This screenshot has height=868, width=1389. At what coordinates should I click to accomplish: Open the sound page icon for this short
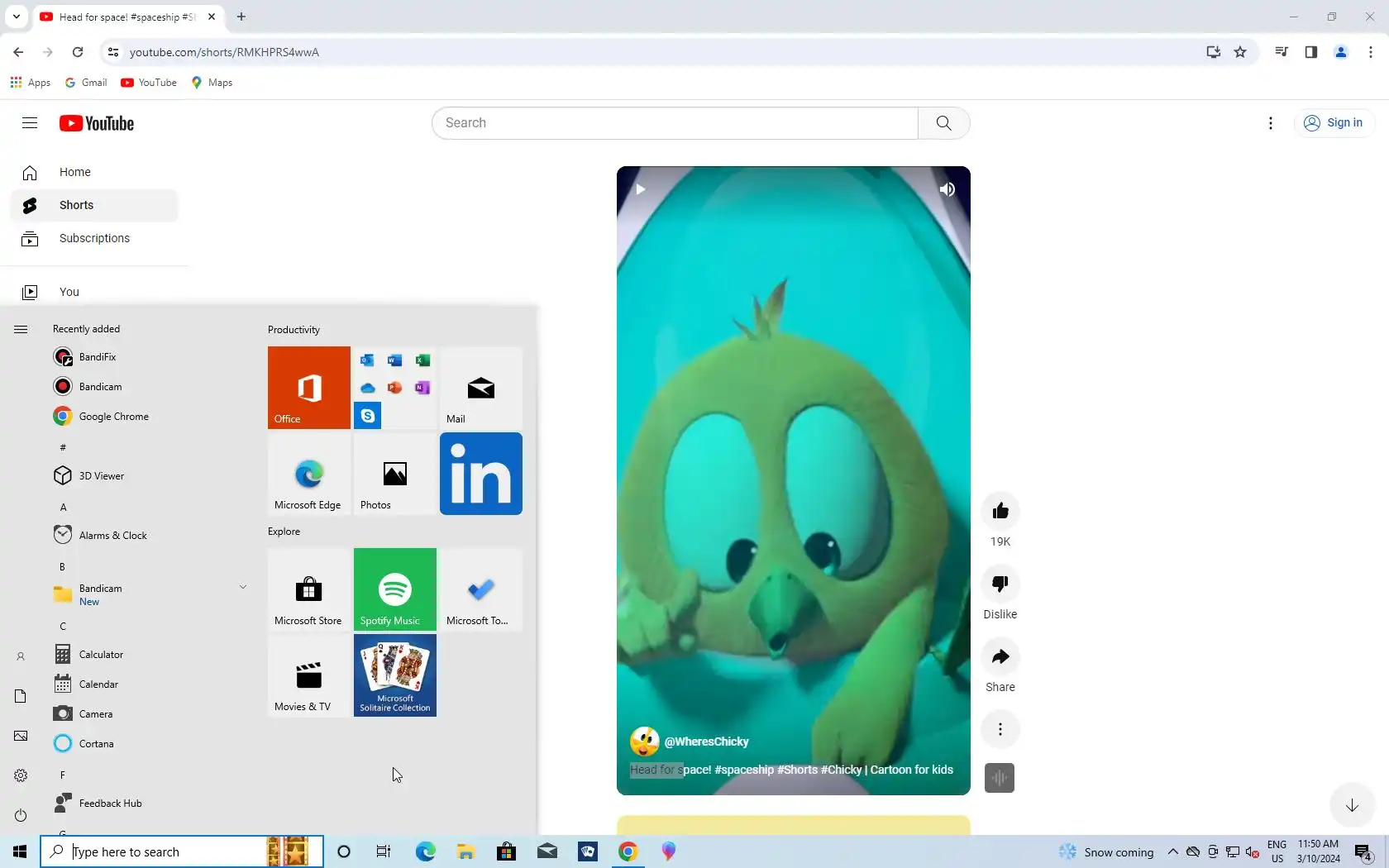pos(999,778)
